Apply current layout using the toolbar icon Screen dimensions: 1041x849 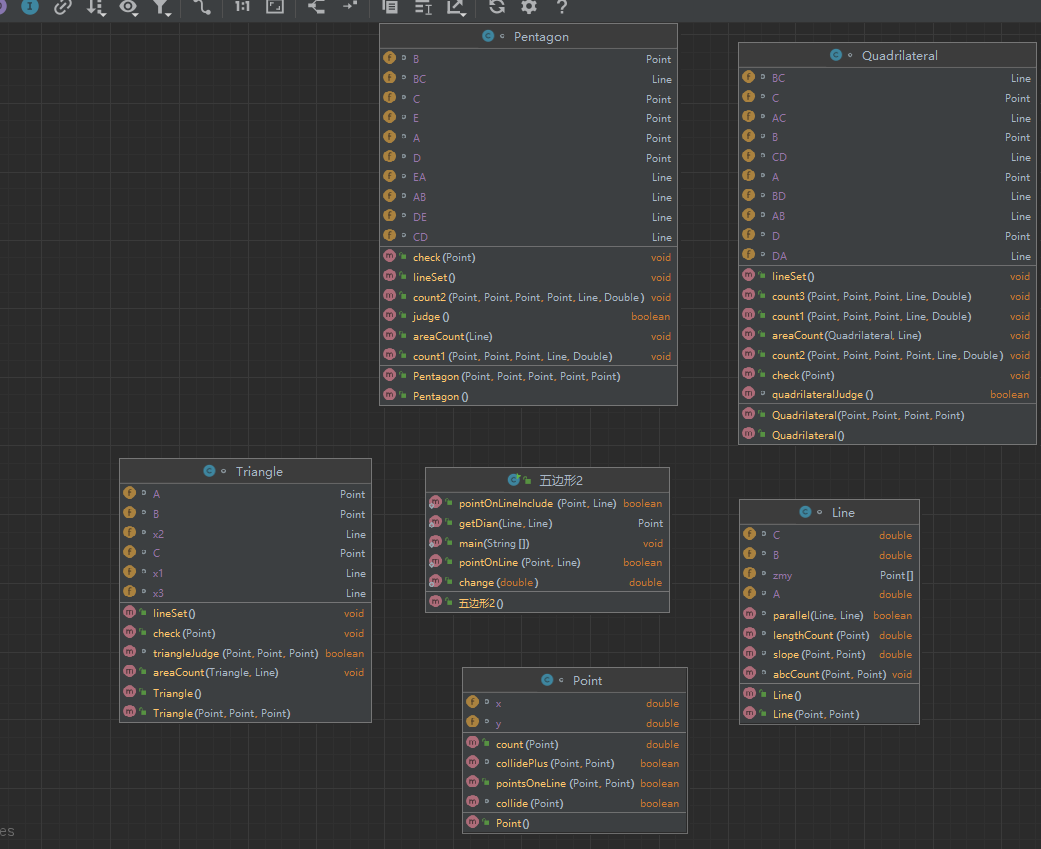pos(316,7)
